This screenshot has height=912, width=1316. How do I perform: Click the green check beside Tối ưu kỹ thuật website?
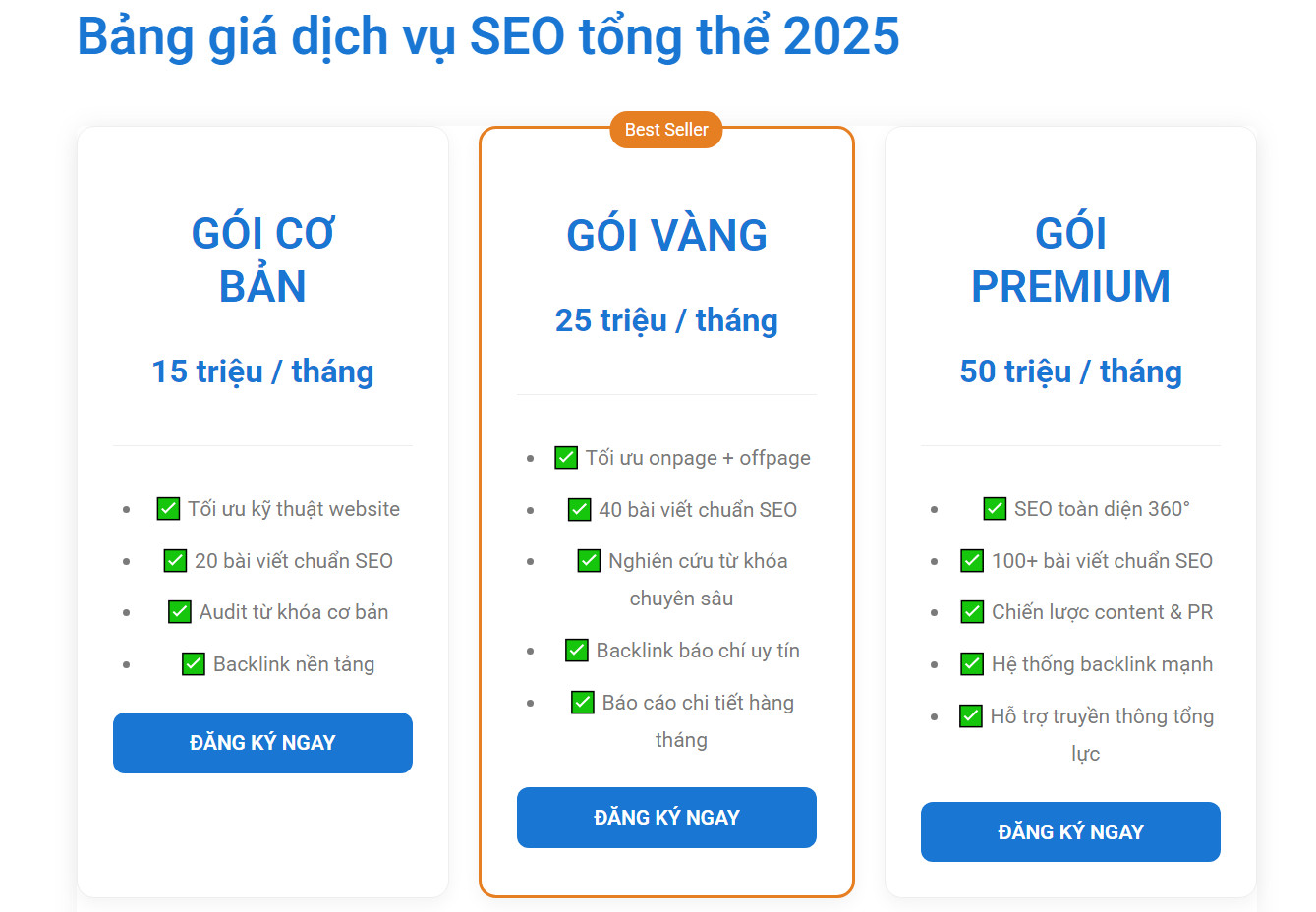(168, 509)
